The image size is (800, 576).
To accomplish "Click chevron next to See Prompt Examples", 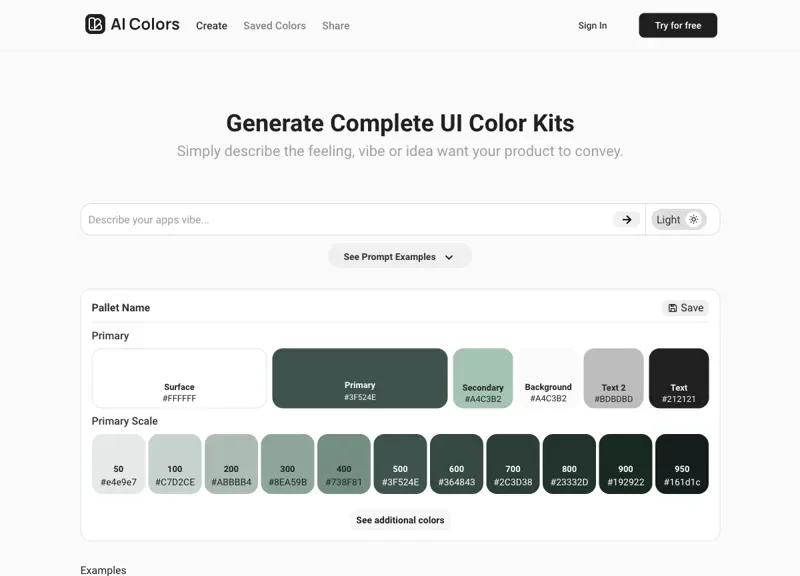I will (x=449, y=257).
